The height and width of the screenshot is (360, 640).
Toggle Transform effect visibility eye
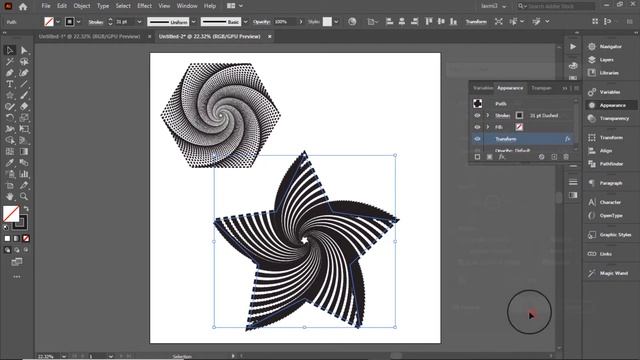[477, 139]
